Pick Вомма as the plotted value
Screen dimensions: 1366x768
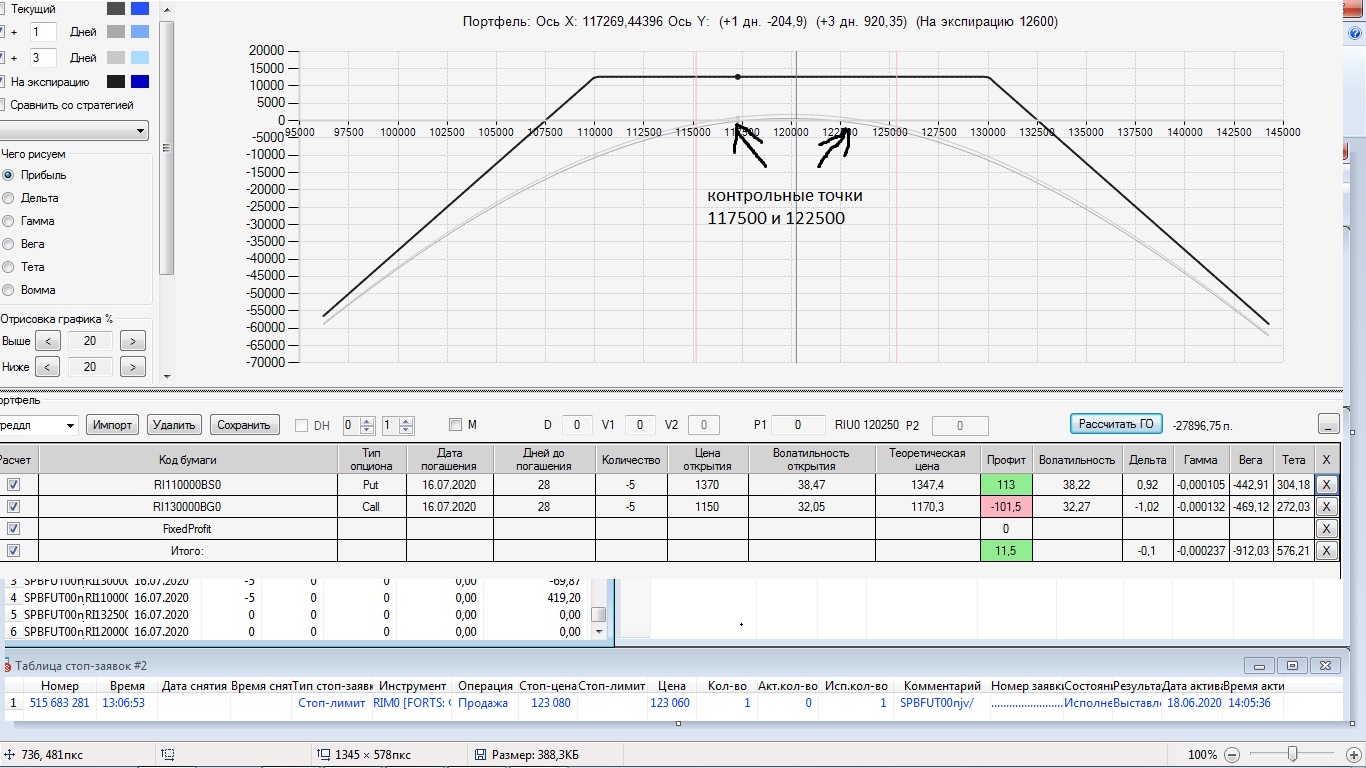[9, 290]
